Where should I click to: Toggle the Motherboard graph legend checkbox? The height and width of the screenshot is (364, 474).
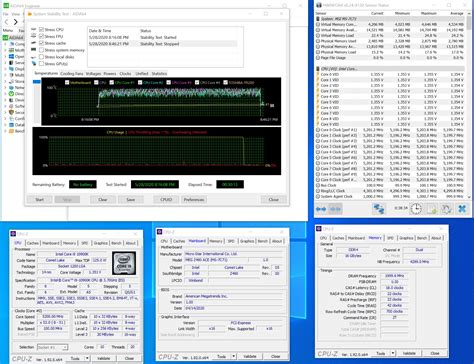pyautogui.click(x=67, y=82)
